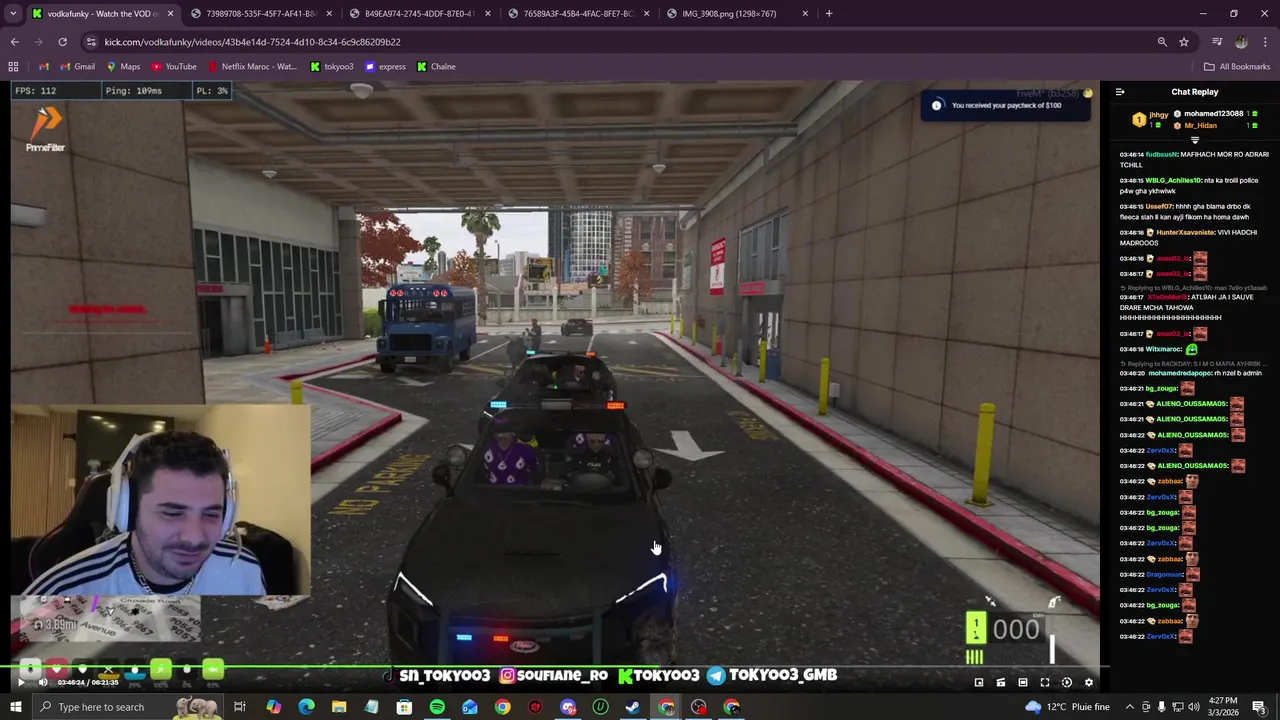The height and width of the screenshot is (720, 1280).
Task: Switch to the 73989708-535F tab
Action: click(261, 14)
